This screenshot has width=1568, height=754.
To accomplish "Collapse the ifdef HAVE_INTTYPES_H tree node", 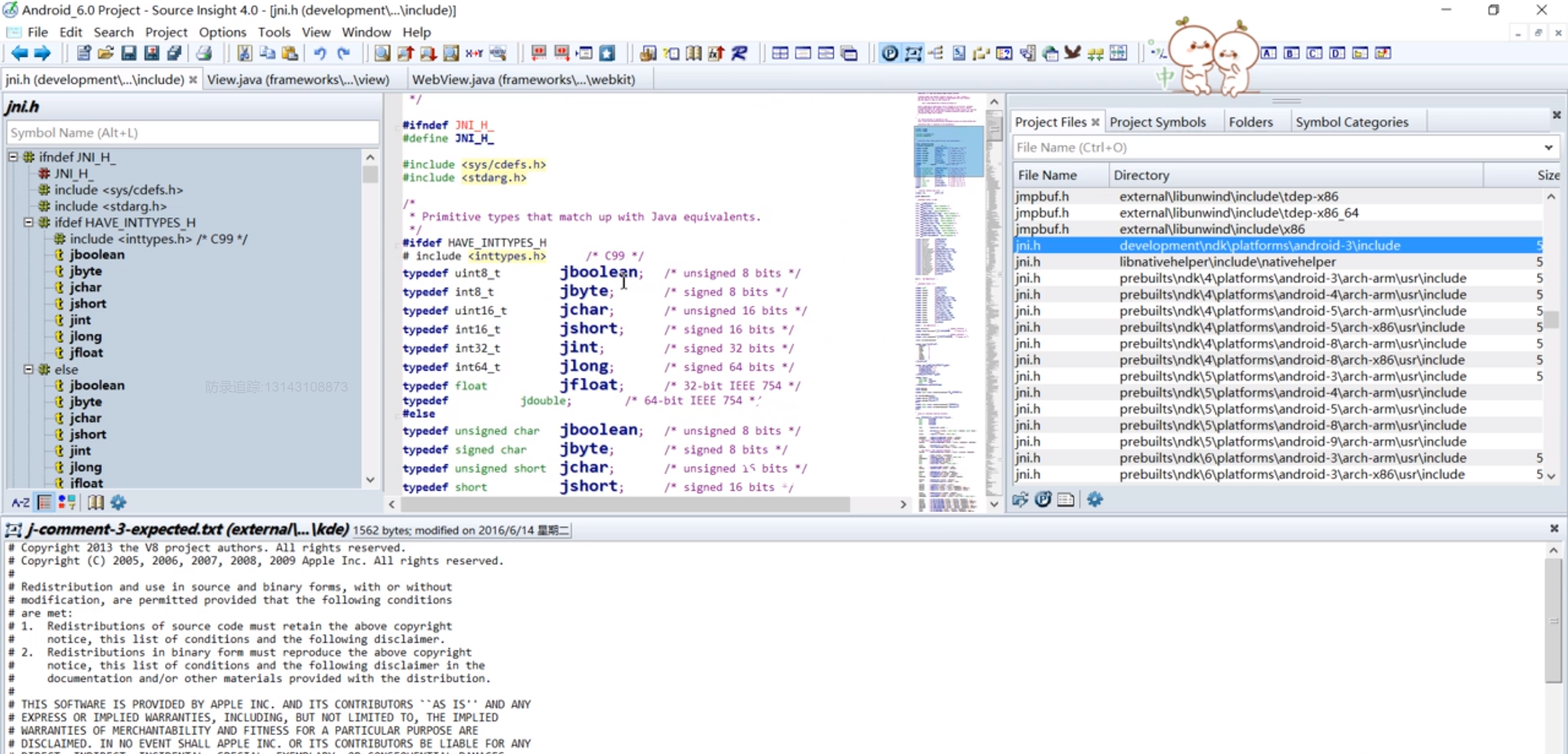I will coord(28,222).
